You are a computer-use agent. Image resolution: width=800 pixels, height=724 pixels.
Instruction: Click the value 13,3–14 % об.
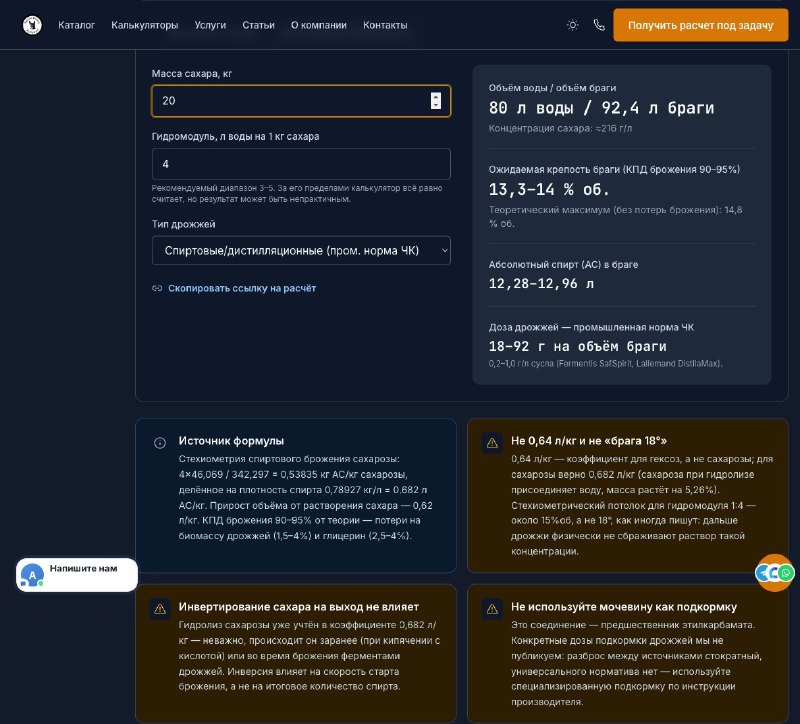[549, 190]
